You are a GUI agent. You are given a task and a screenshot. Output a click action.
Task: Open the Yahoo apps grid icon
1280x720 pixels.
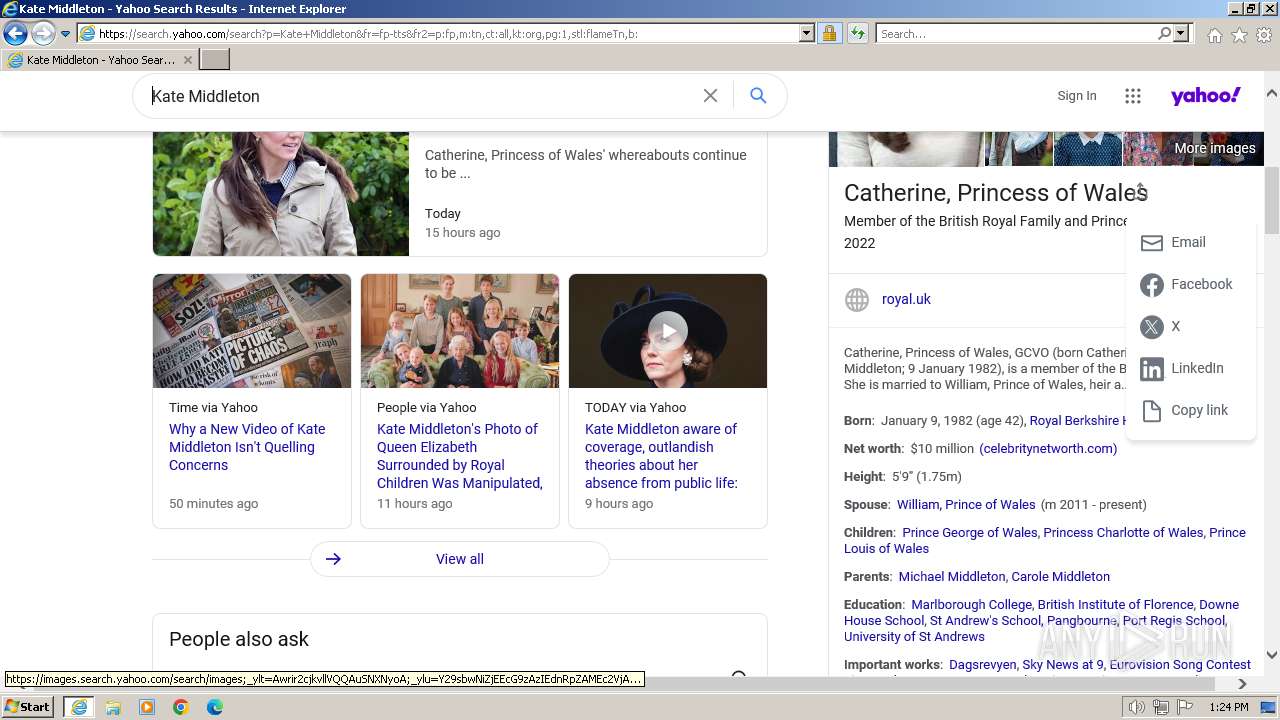coord(1132,96)
